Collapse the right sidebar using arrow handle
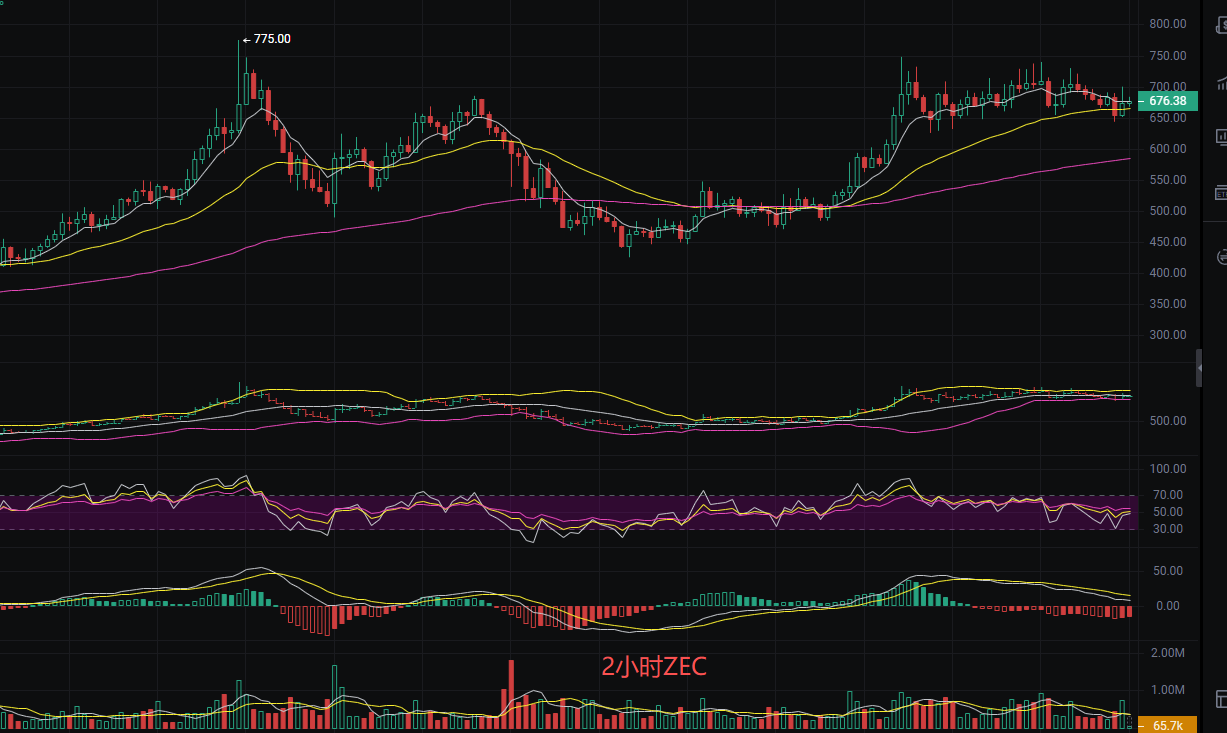This screenshot has height=733, width=1227. coord(1200,368)
